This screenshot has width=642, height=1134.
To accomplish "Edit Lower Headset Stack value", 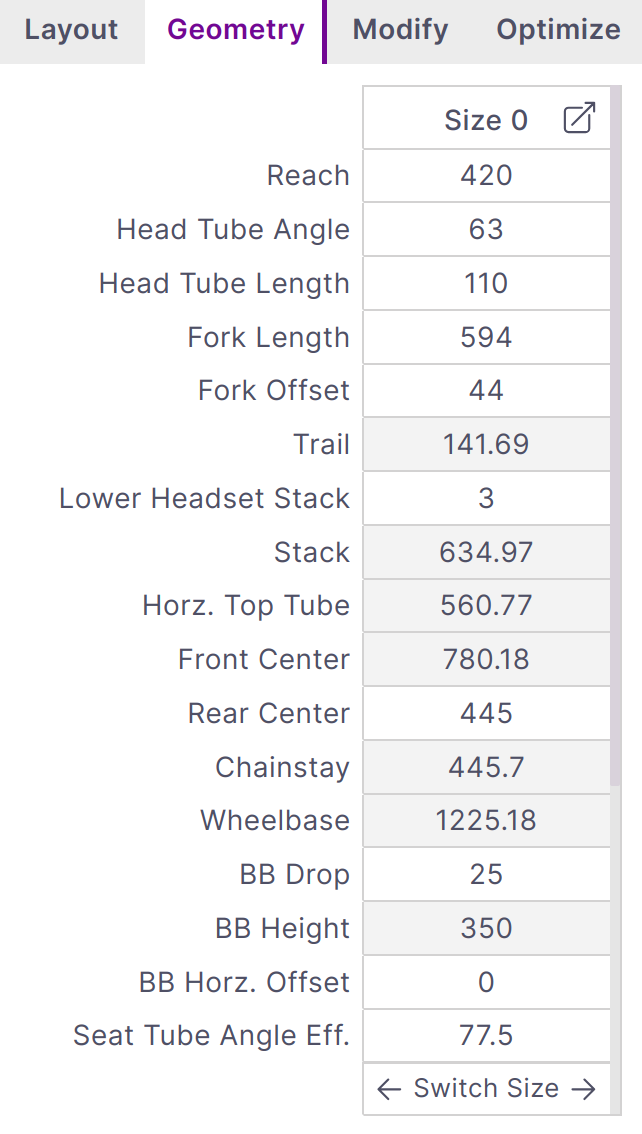I will [486, 499].
